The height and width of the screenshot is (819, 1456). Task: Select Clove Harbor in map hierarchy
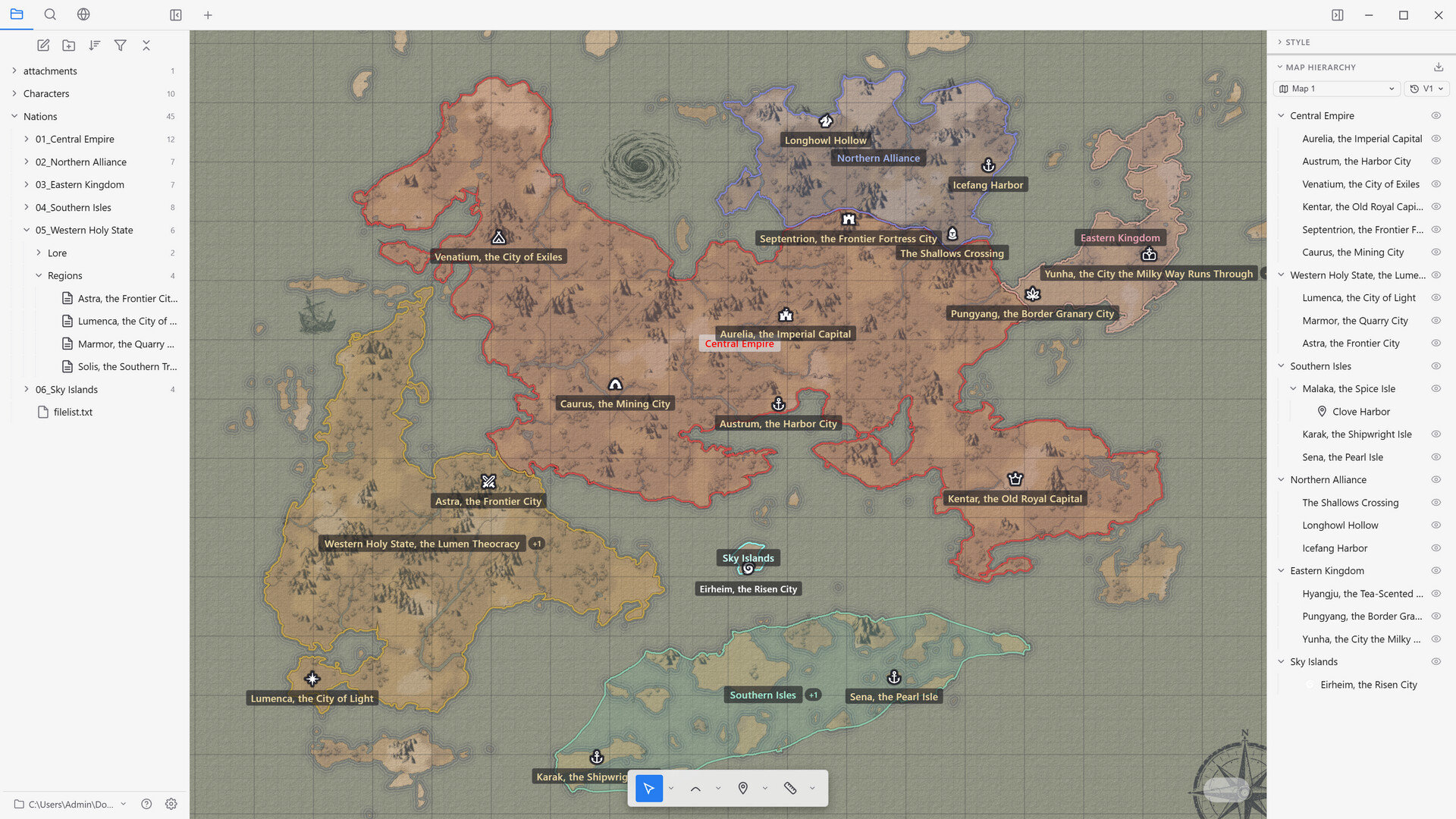[1360, 412]
